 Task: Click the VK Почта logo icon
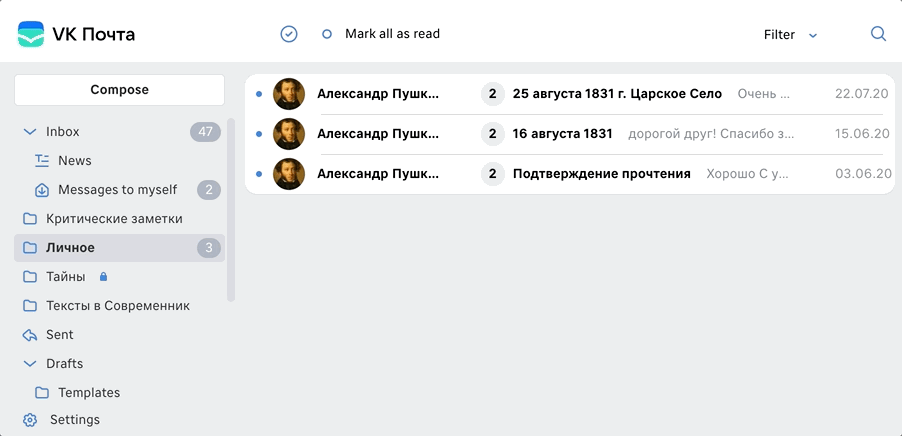click(30, 34)
